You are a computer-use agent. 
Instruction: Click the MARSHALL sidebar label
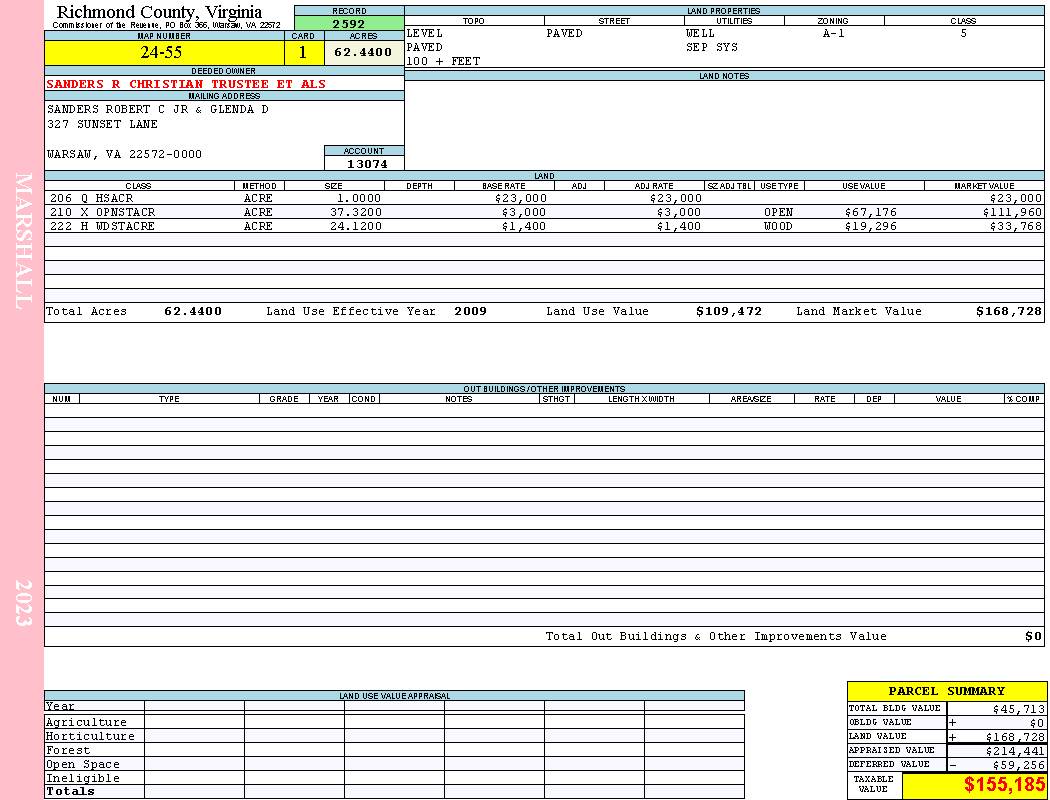click(x=22, y=241)
